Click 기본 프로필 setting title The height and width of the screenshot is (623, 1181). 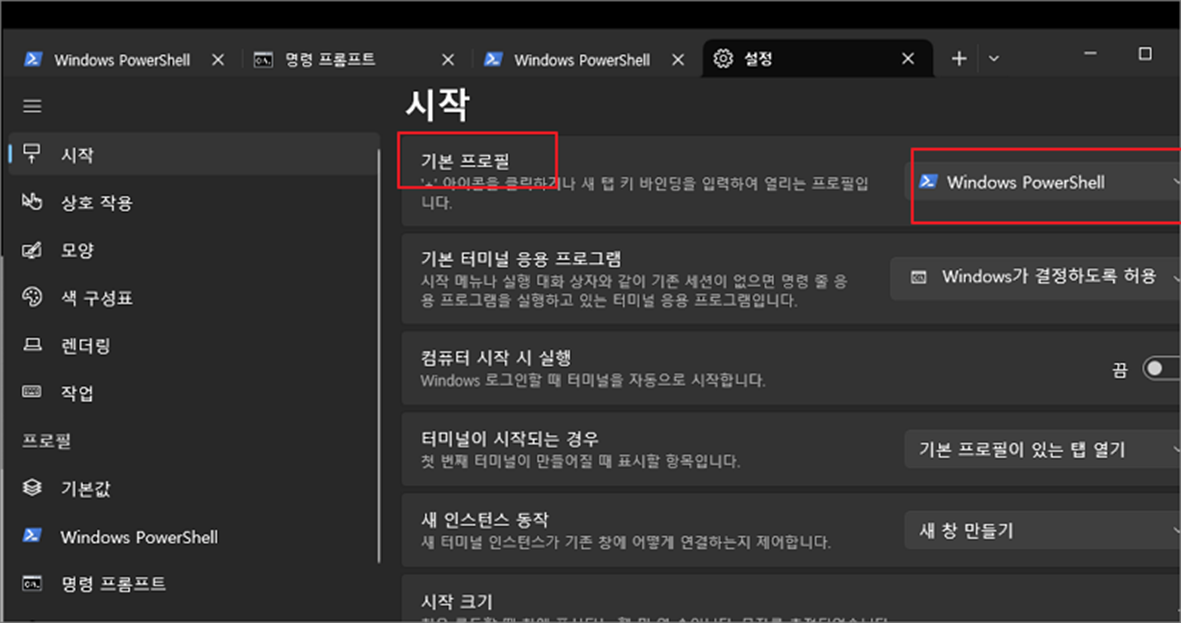tap(465, 160)
